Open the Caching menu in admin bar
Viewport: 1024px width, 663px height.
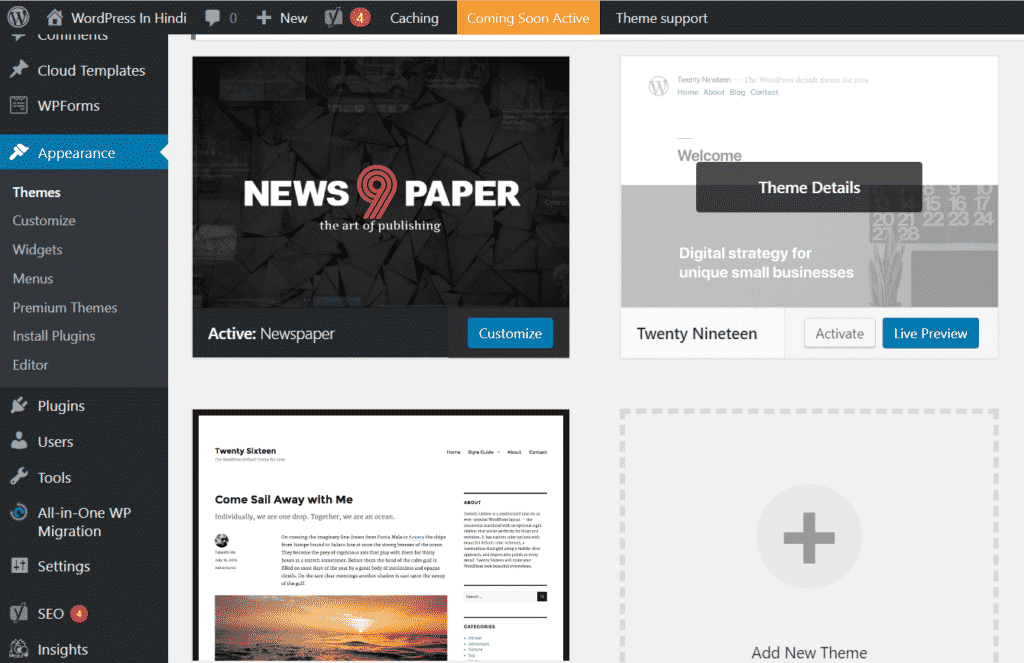tap(414, 18)
